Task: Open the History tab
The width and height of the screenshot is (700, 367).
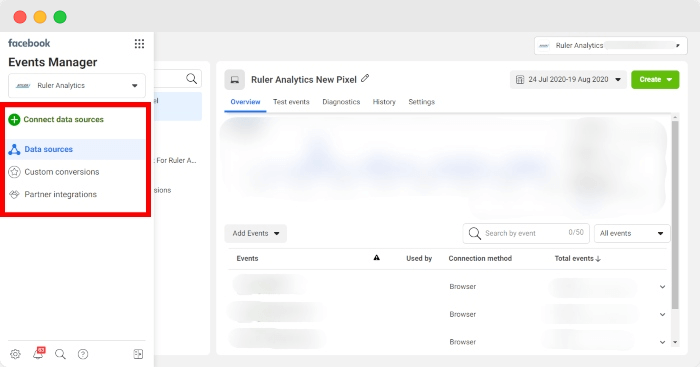Action: tap(384, 102)
